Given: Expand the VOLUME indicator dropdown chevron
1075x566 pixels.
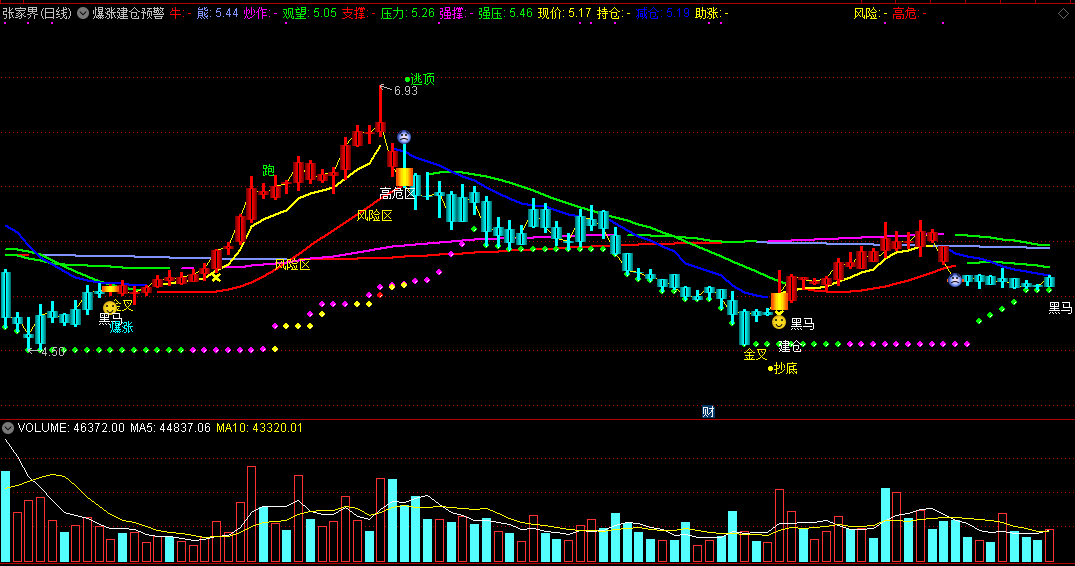Looking at the screenshot, I should (8, 428).
